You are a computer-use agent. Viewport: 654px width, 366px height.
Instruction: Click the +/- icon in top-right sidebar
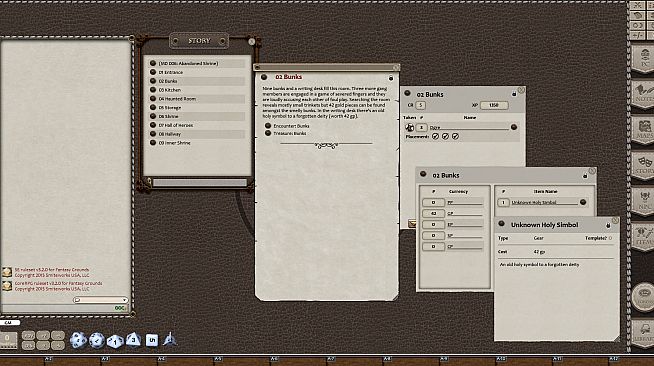(638, 36)
